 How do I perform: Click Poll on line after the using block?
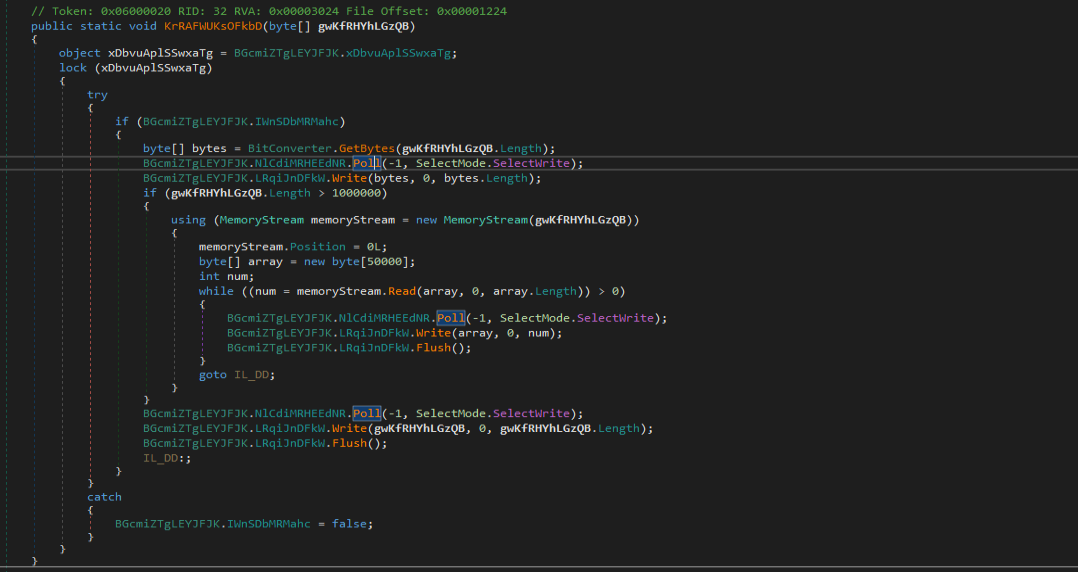point(366,414)
